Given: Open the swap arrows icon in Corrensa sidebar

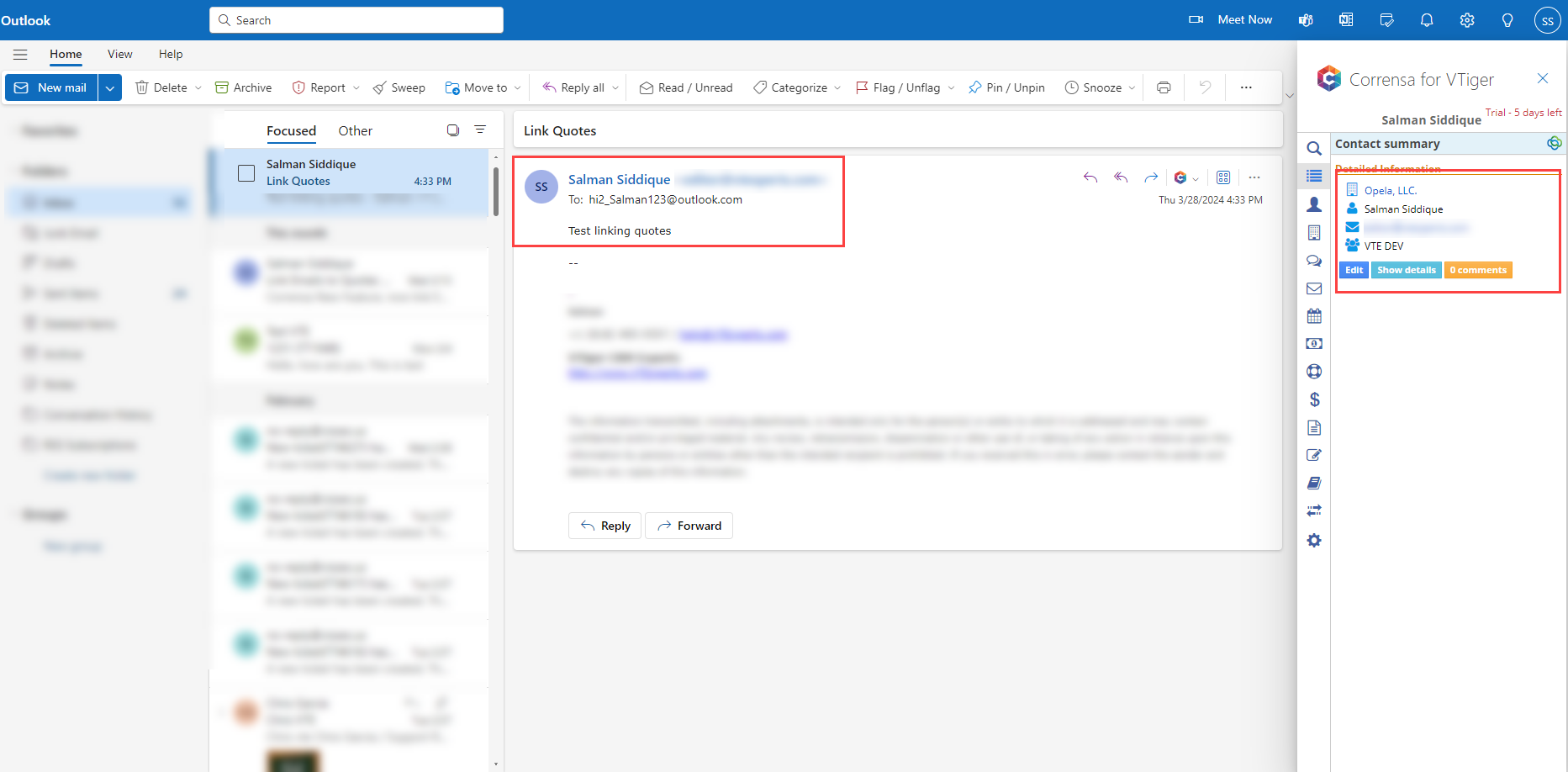Looking at the screenshot, I should tap(1314, 510).
